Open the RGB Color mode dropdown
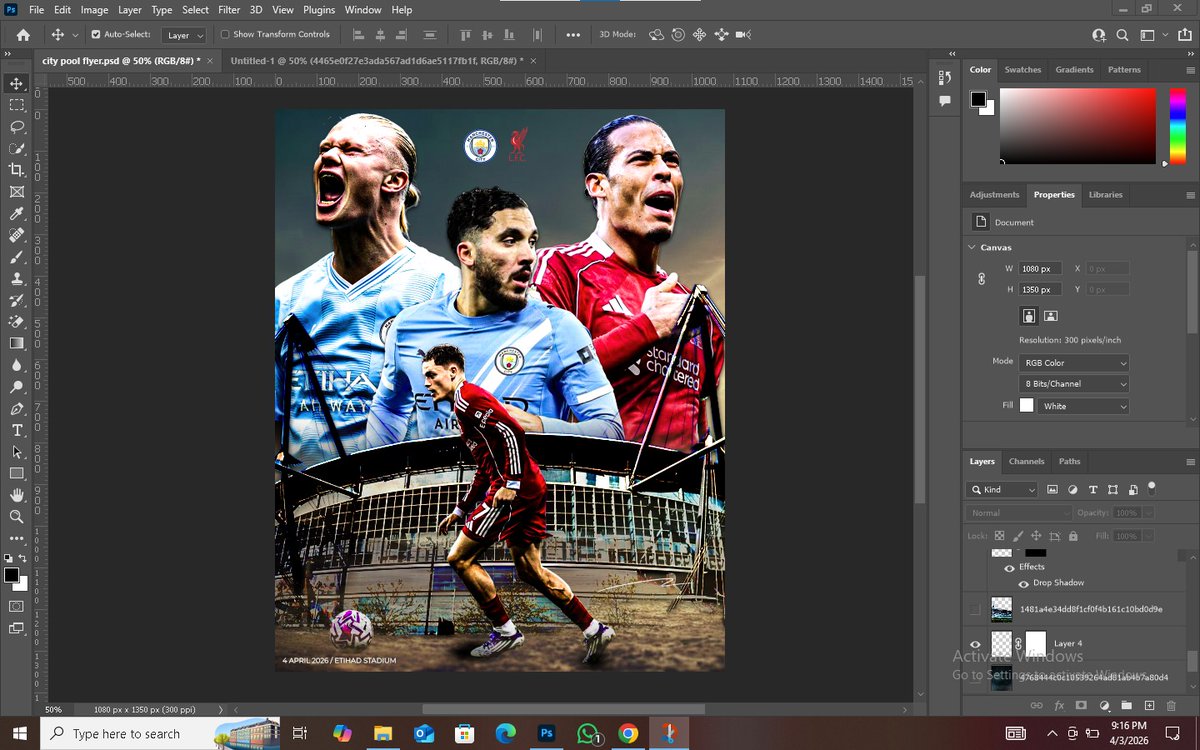This screenshot has height=750, width=1200. point(1074,363)
